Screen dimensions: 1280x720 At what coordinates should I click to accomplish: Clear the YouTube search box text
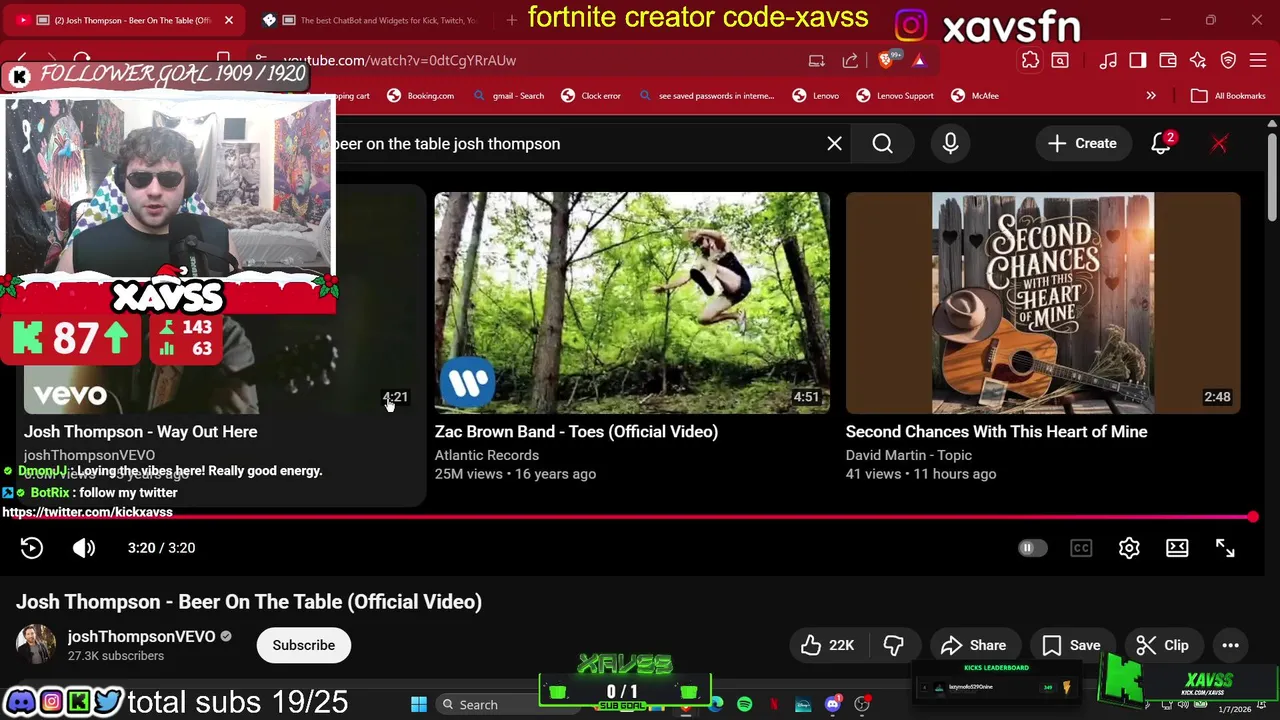834,144
